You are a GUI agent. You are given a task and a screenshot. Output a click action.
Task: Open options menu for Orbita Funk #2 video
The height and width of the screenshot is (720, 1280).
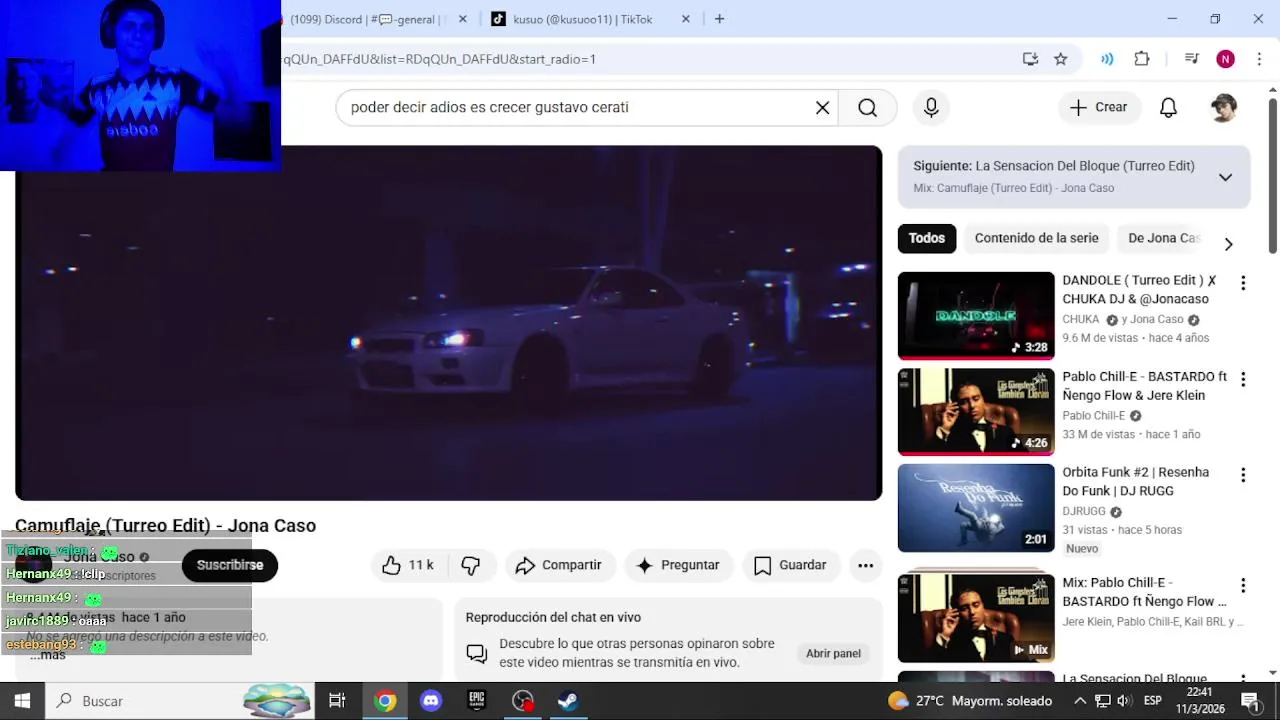1243,475
